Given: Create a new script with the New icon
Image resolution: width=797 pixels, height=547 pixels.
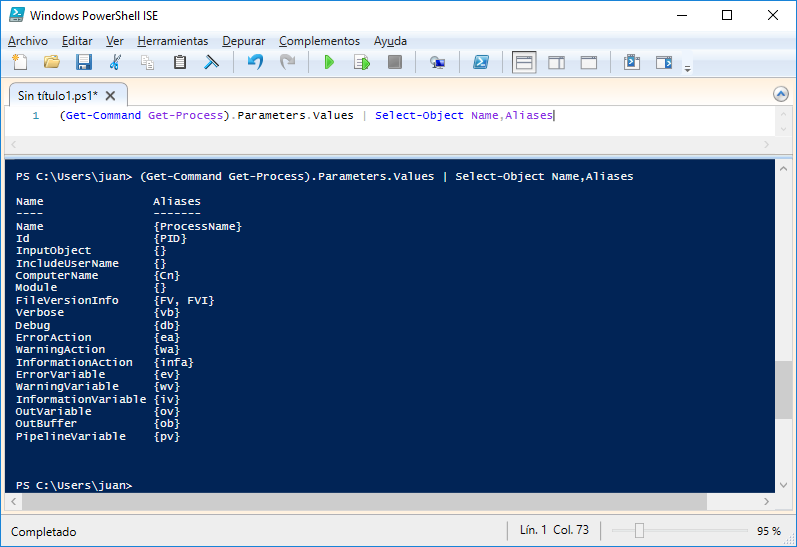Looking at the screenshot, I should [20, 62].
